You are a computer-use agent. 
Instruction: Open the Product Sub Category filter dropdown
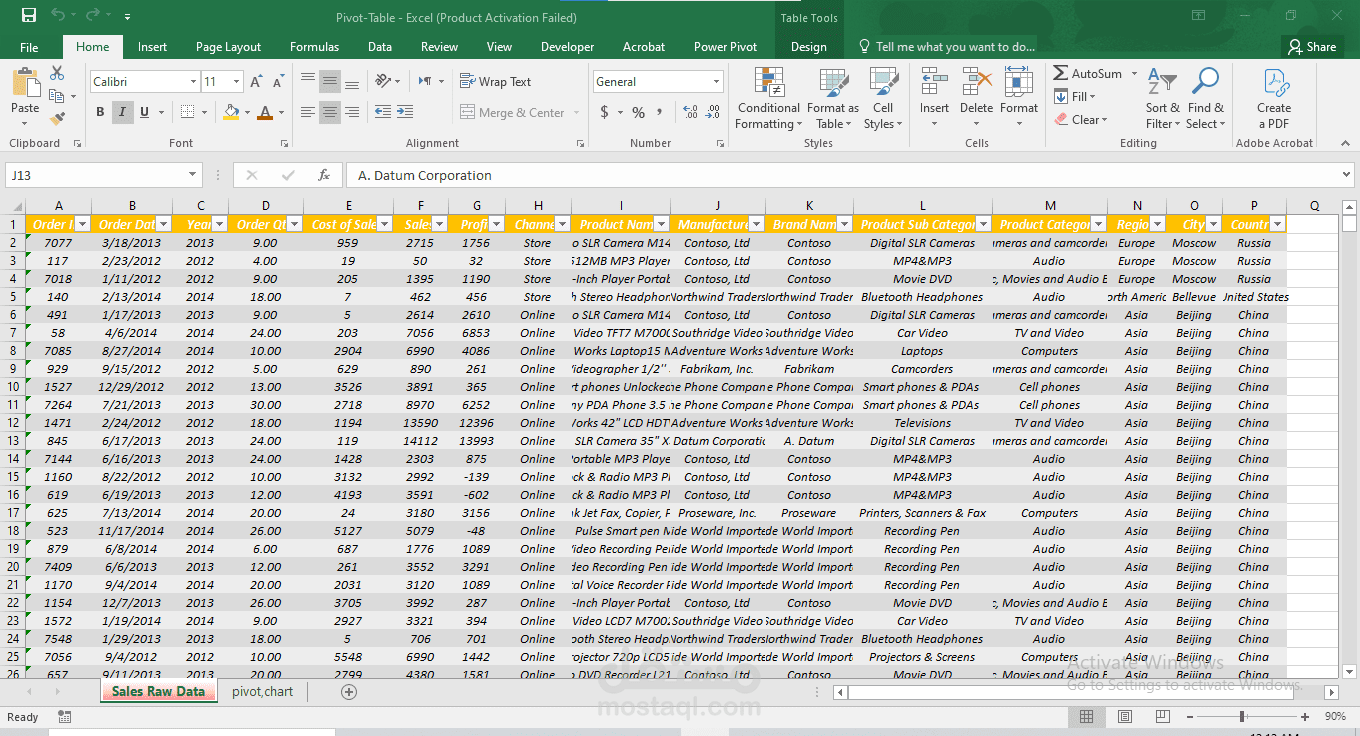984,224
